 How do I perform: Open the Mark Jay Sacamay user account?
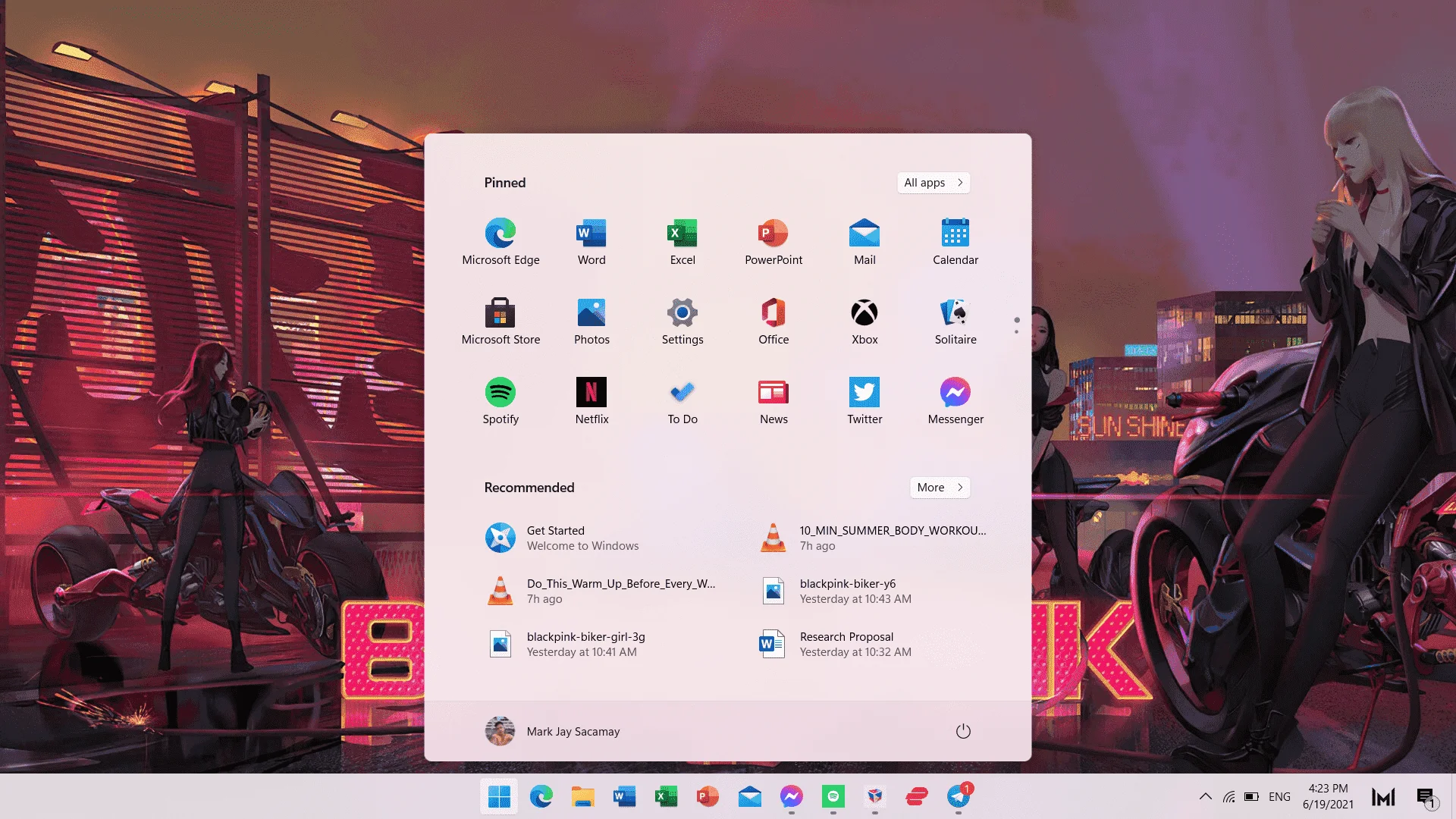(x=552, y=731)
